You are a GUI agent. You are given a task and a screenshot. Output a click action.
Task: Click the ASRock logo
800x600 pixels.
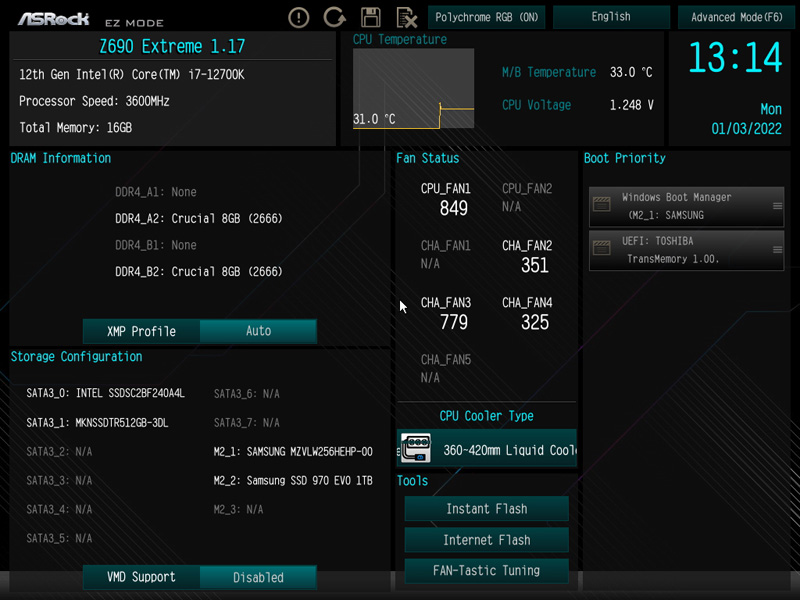tap(54, 19)
